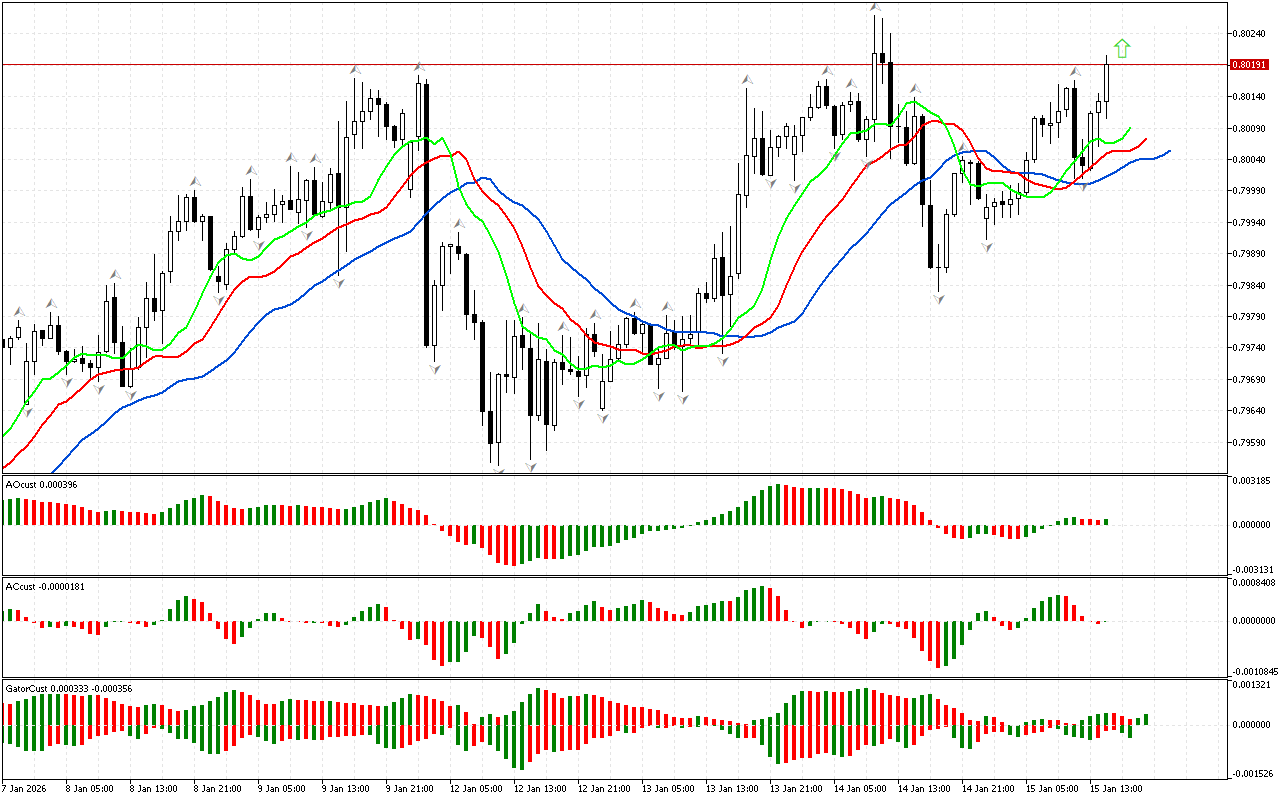Click the -0.0010845 scale value in AC panel
The image size is (1280, 800).
click(1253, 671)
